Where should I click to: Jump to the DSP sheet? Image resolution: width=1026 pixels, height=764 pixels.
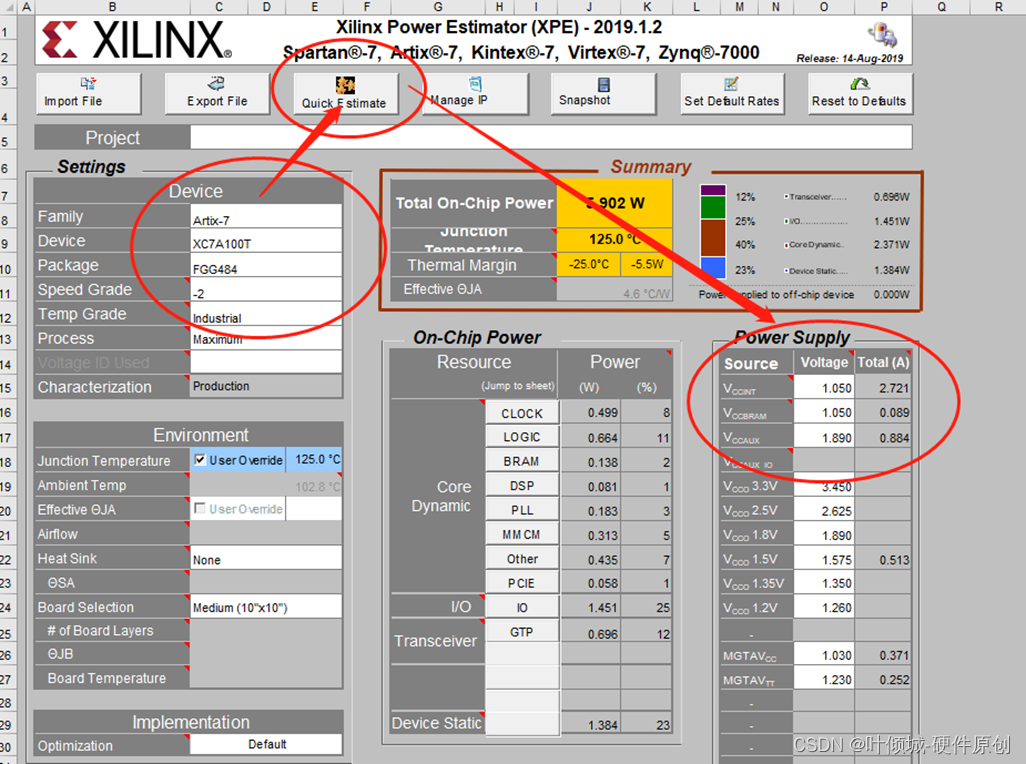click(522, 485)
